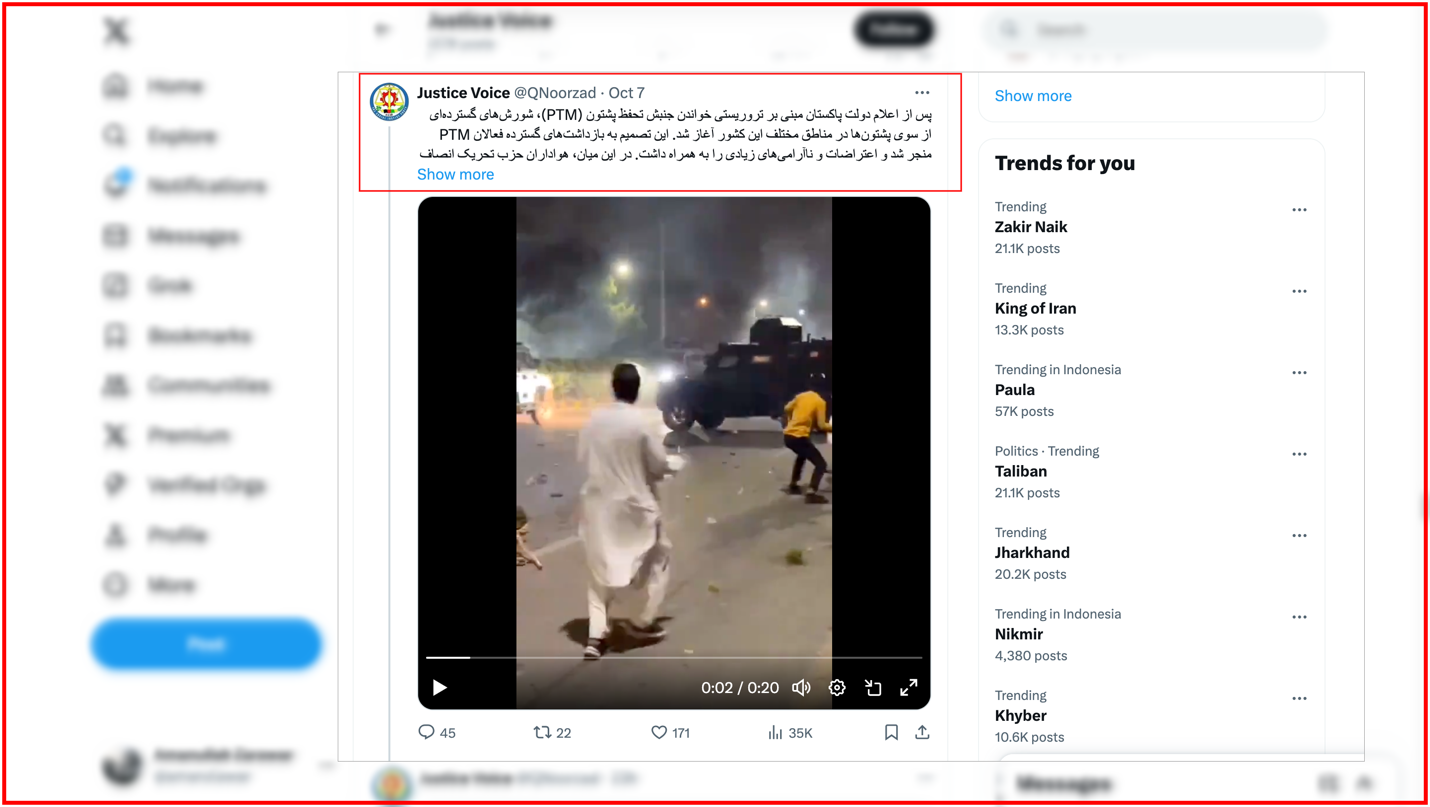Share the tweet via upload icon
The height and width of the screenshot is (807, 1430).
[922, 733]
